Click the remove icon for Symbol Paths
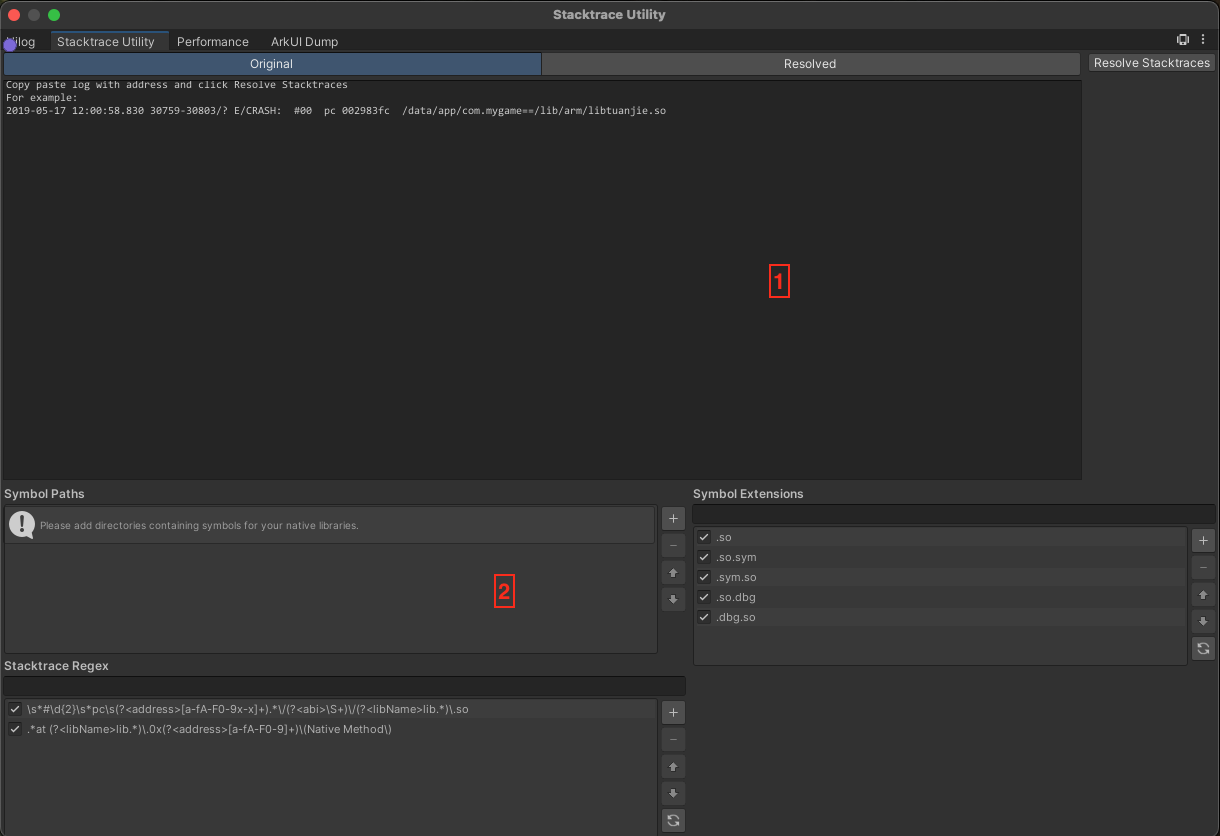This screenshot has height=836, width=1220. [x=672, y=545]
